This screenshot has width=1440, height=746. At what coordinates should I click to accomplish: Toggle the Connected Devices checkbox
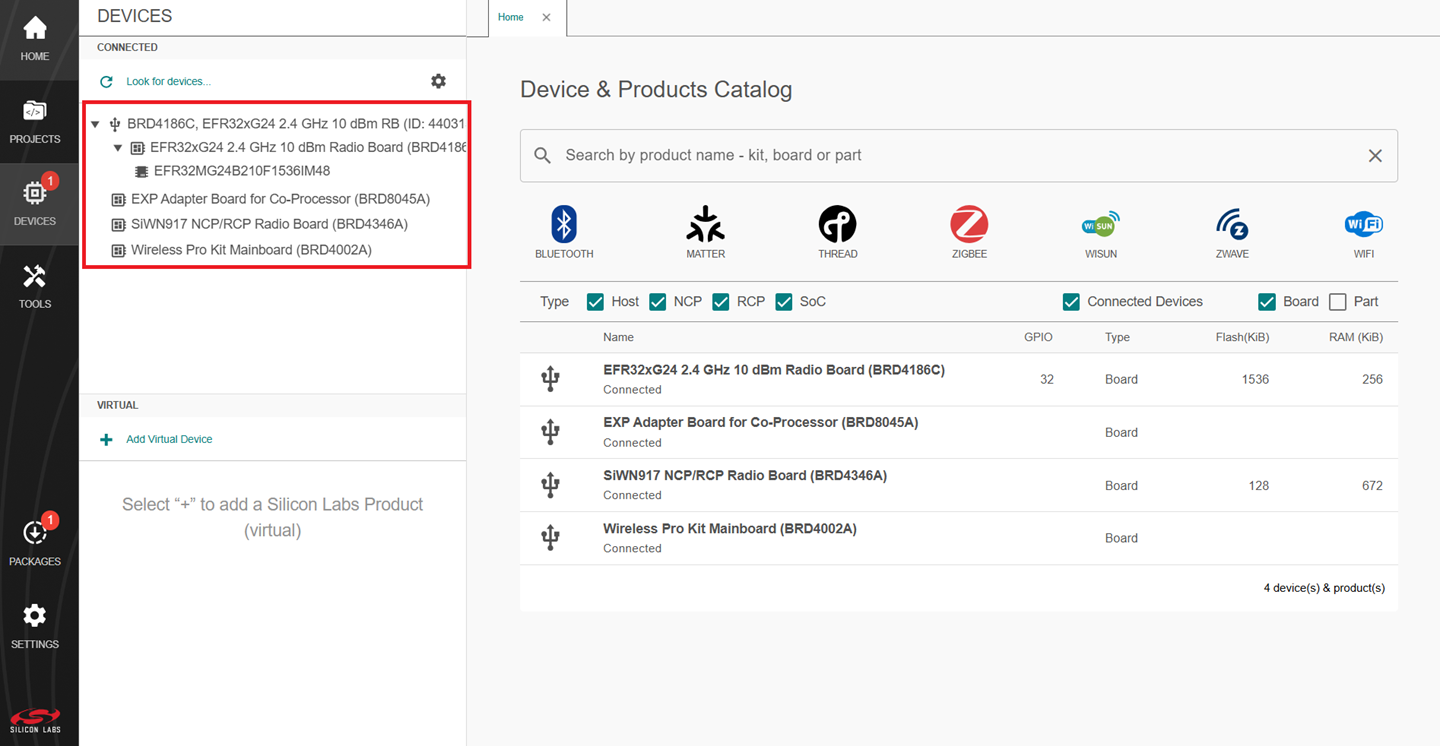[1071, 302]
